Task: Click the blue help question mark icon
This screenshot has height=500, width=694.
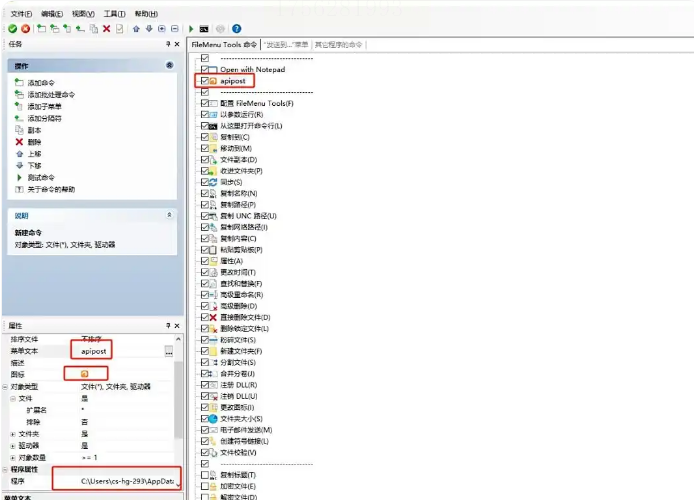Action: click(x=237, y=29)
